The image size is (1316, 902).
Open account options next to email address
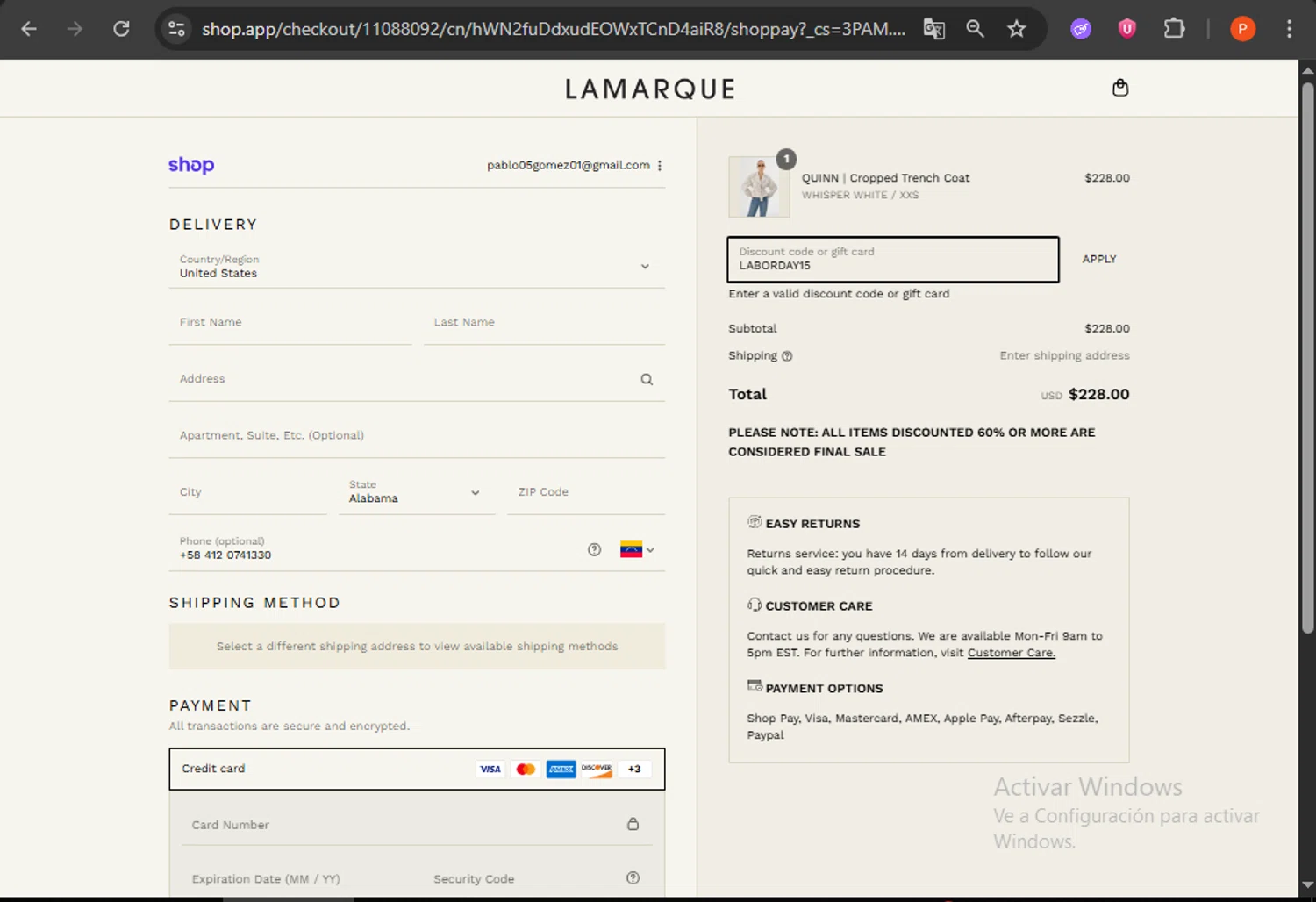[x=660, y=166]
